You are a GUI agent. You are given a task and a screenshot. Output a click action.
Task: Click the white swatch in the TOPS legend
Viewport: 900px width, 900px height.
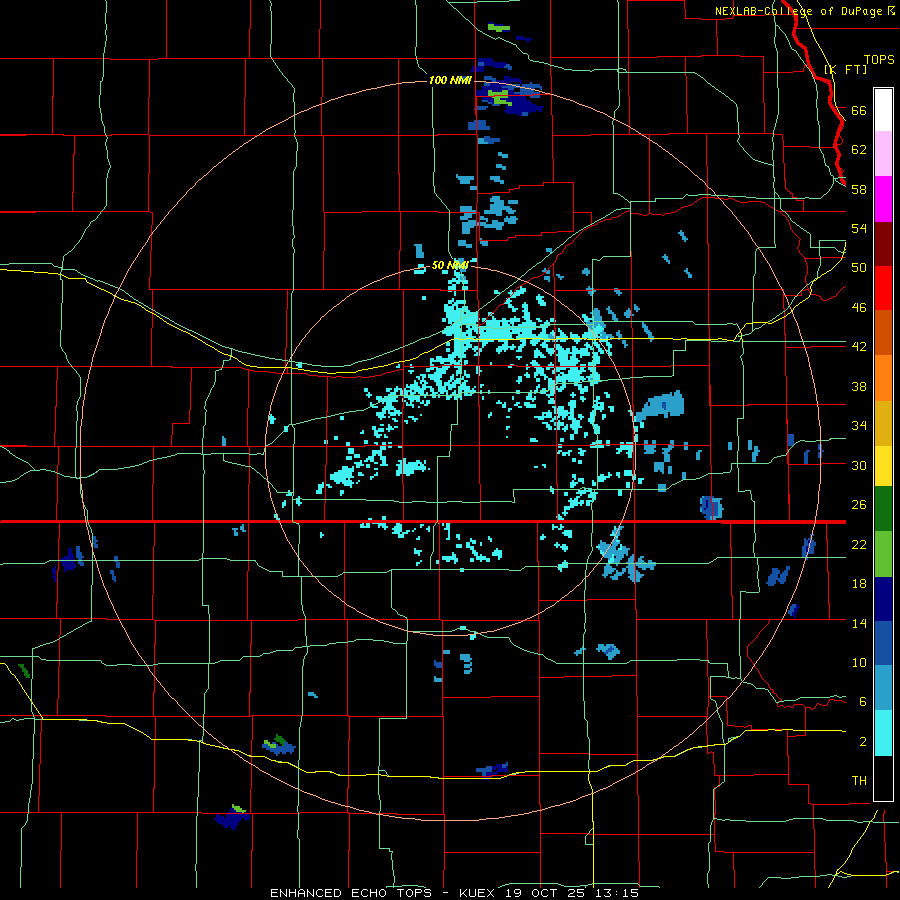pos(883,110)
